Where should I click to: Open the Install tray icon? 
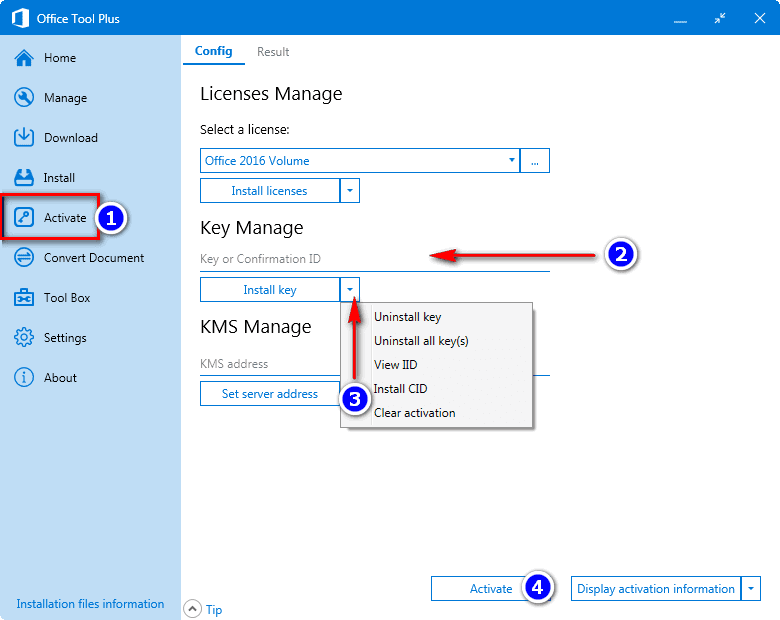point(24,178)
